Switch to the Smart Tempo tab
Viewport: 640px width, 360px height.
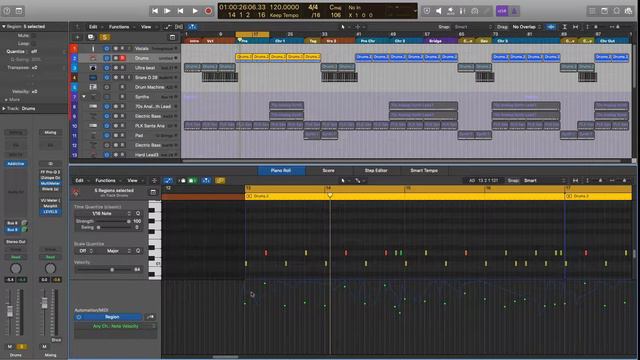click(x=424, y=171)
